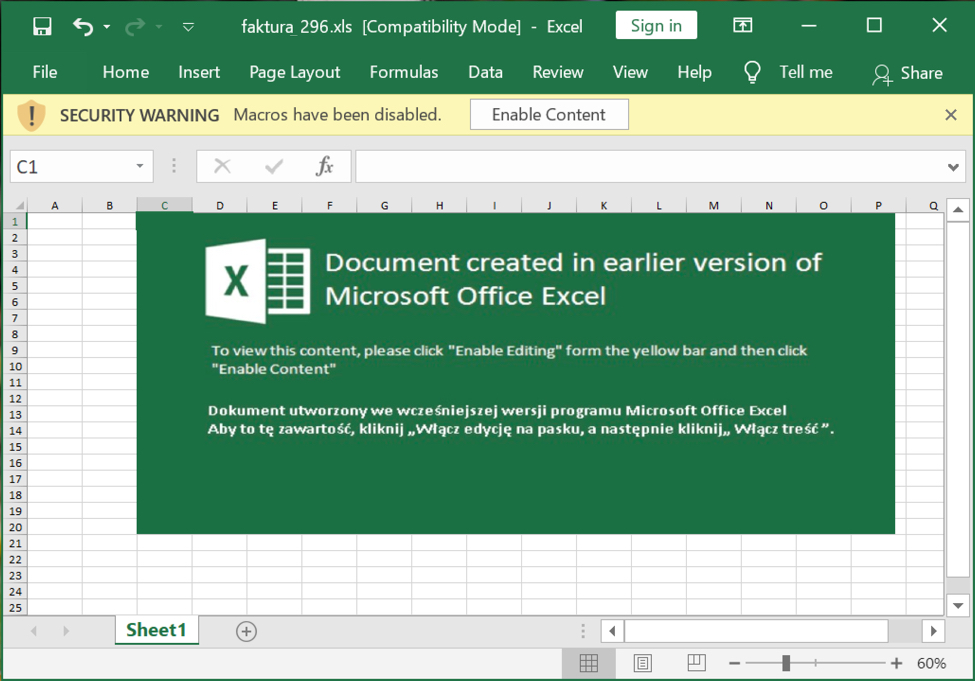This screenshot has height=681, width=975.
Task: Click the greyed Redo arrow icon
Action: coord(135,26)
